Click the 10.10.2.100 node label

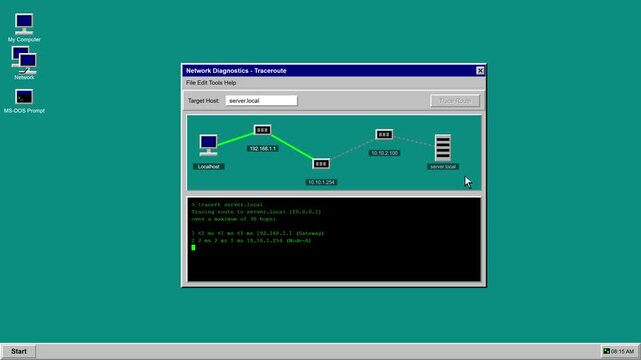(x=384, y=153)
